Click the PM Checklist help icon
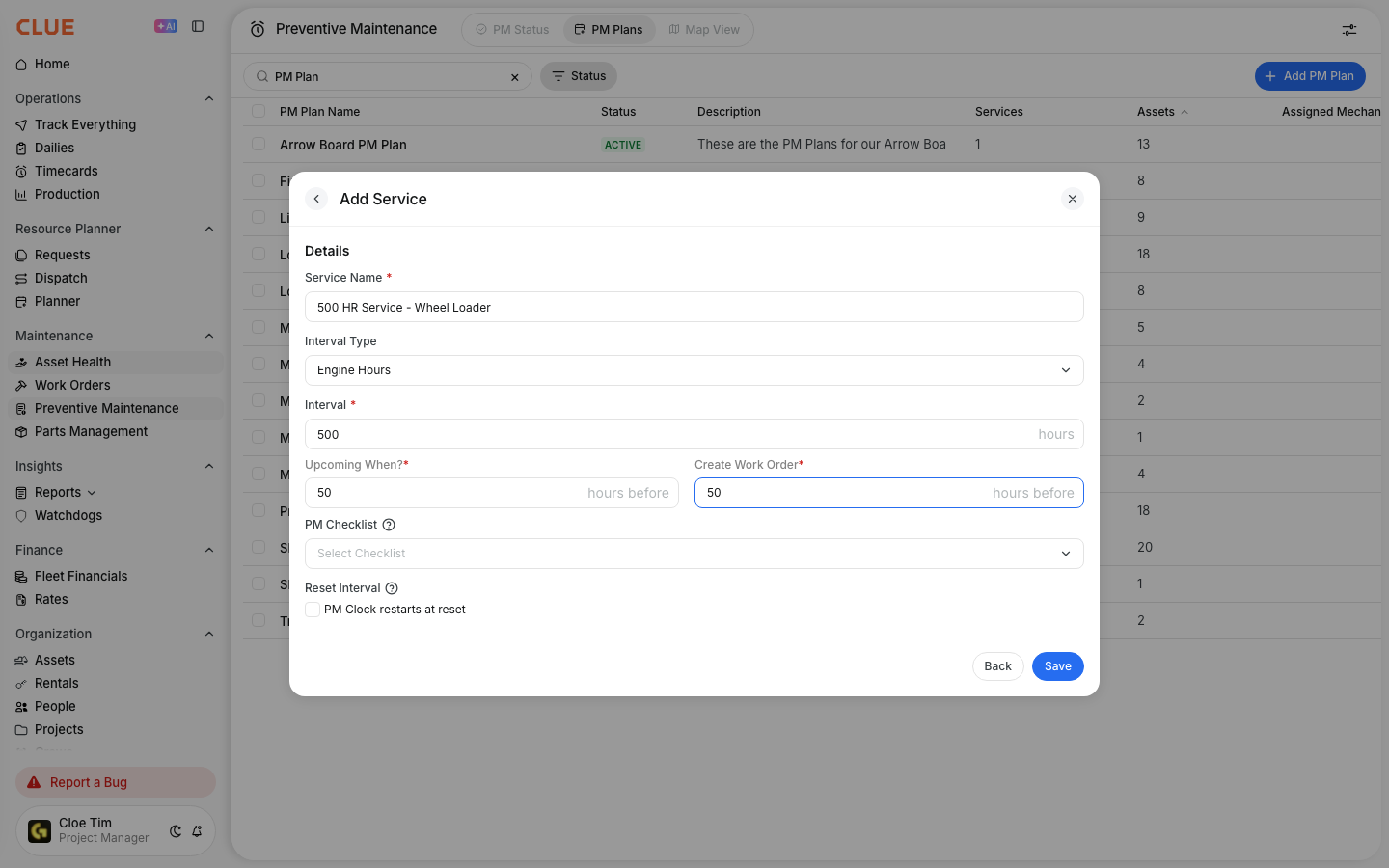The width and height of the screenshot is (1389, 868). pyautogui.click(x=389, y=525)
